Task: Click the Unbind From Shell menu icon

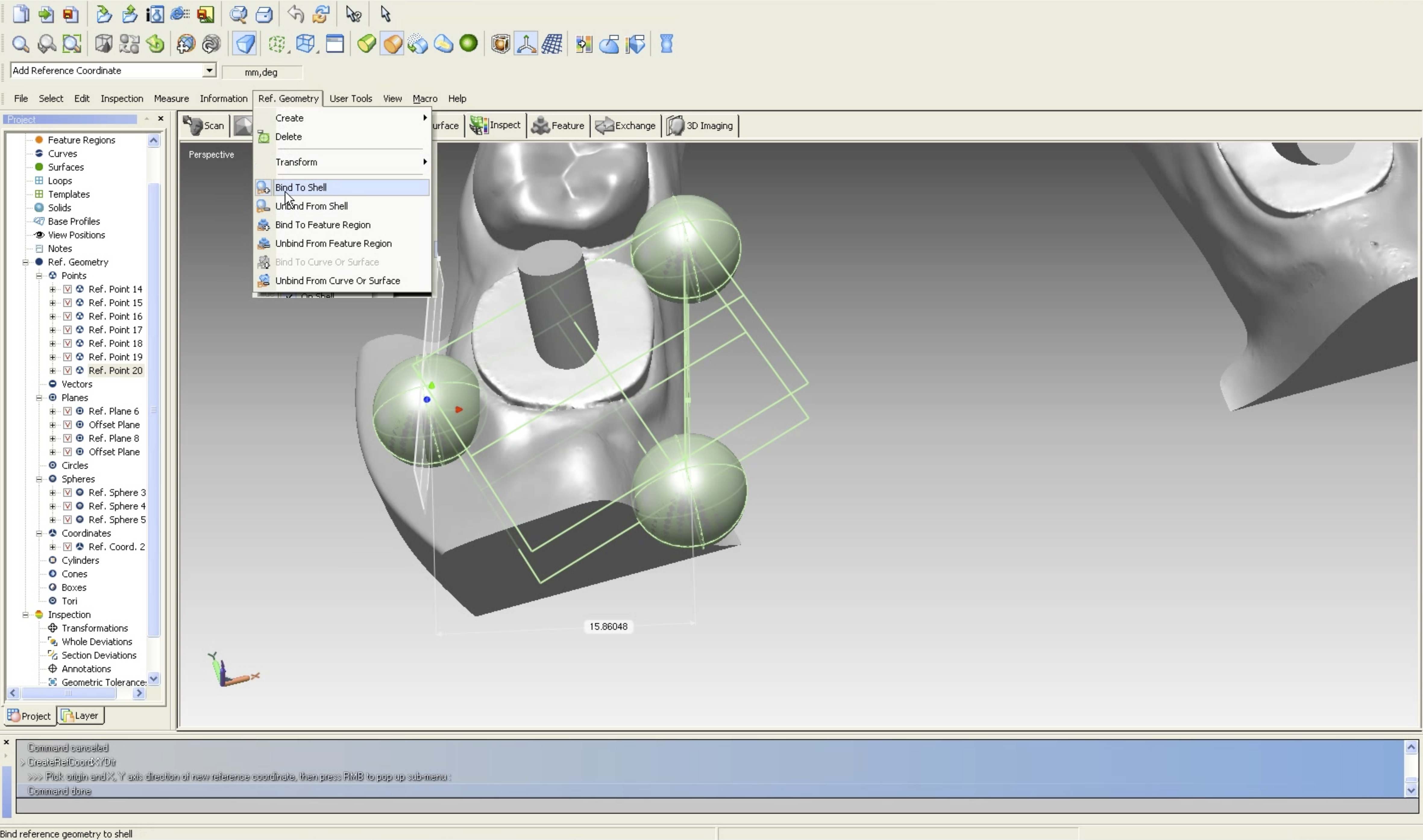Action: click(263, 206)
